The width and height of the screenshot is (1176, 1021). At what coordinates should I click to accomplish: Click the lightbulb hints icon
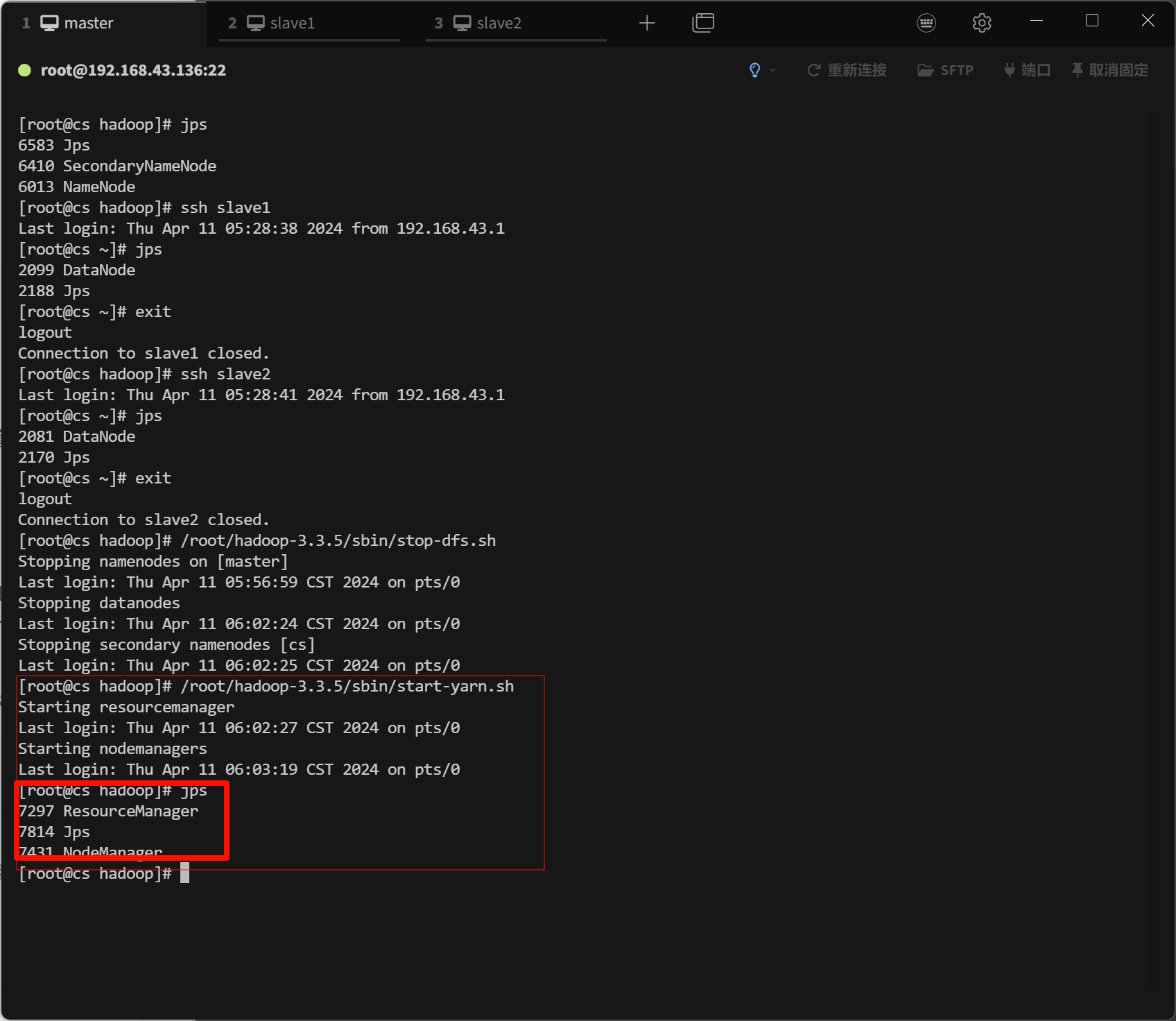754,70
